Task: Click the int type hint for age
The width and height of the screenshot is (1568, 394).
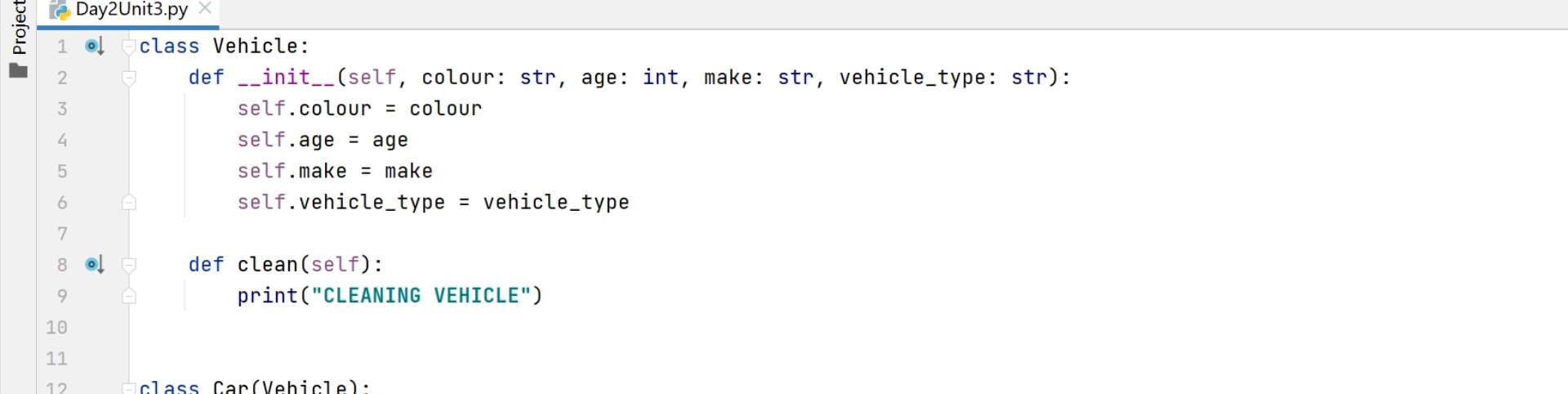Action: [x=660, y=78]
